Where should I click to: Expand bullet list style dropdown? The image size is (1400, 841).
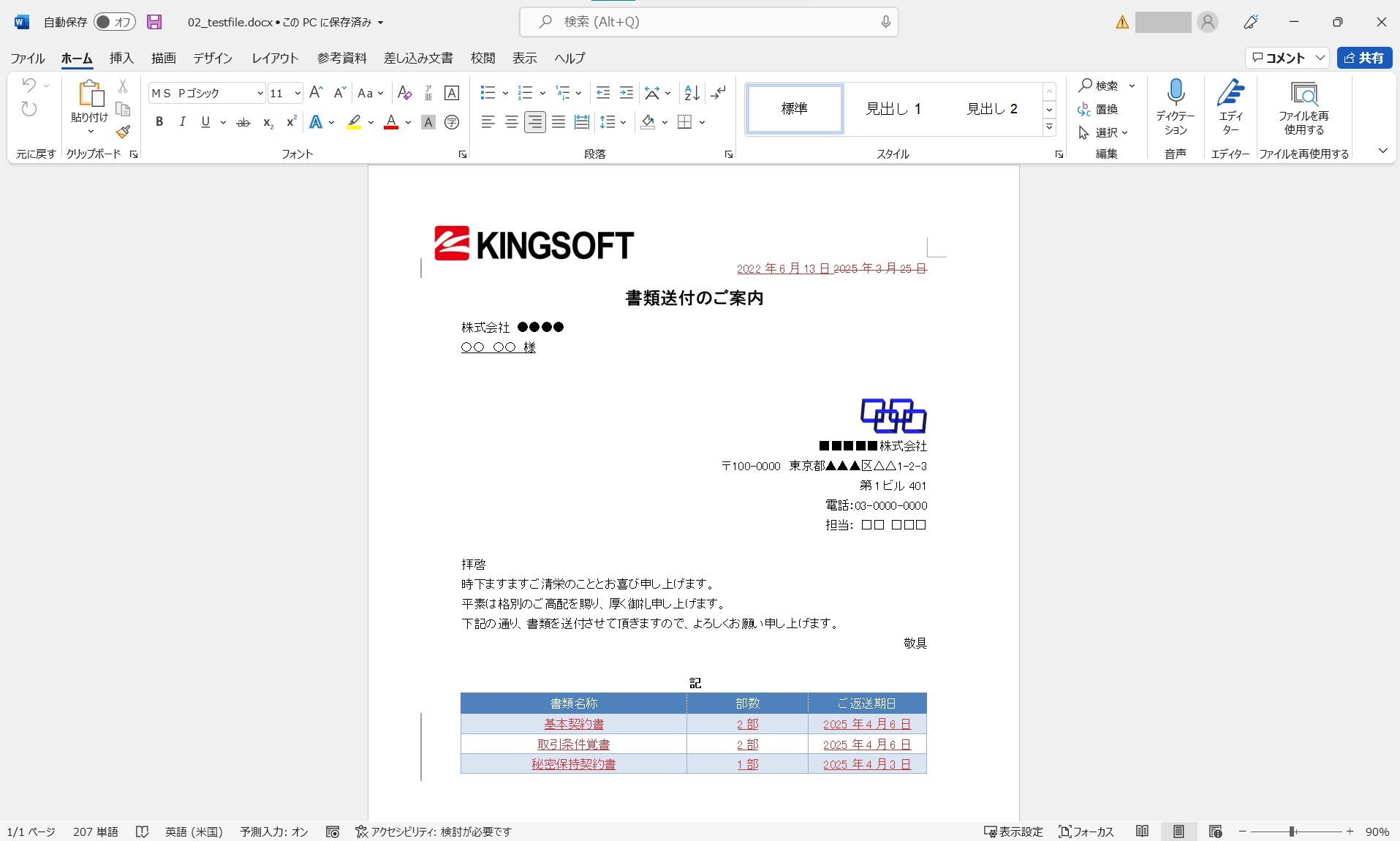(x=505, y=93)
